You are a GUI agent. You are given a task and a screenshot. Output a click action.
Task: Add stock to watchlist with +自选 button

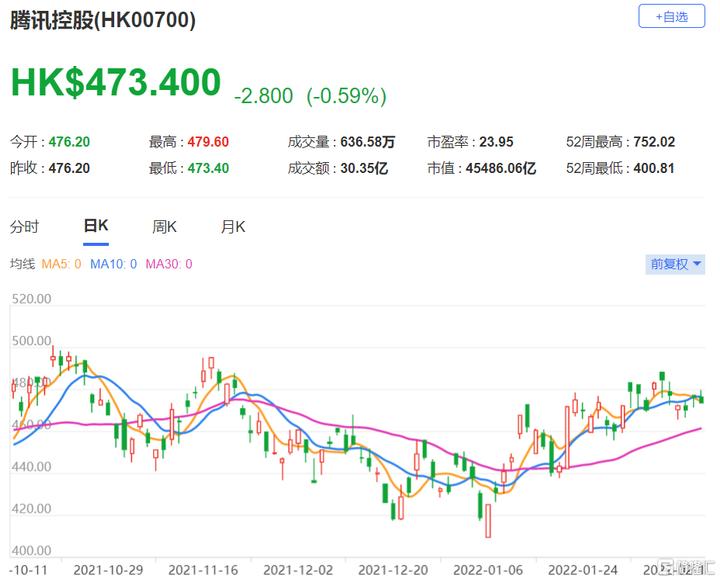pos(671,17)
